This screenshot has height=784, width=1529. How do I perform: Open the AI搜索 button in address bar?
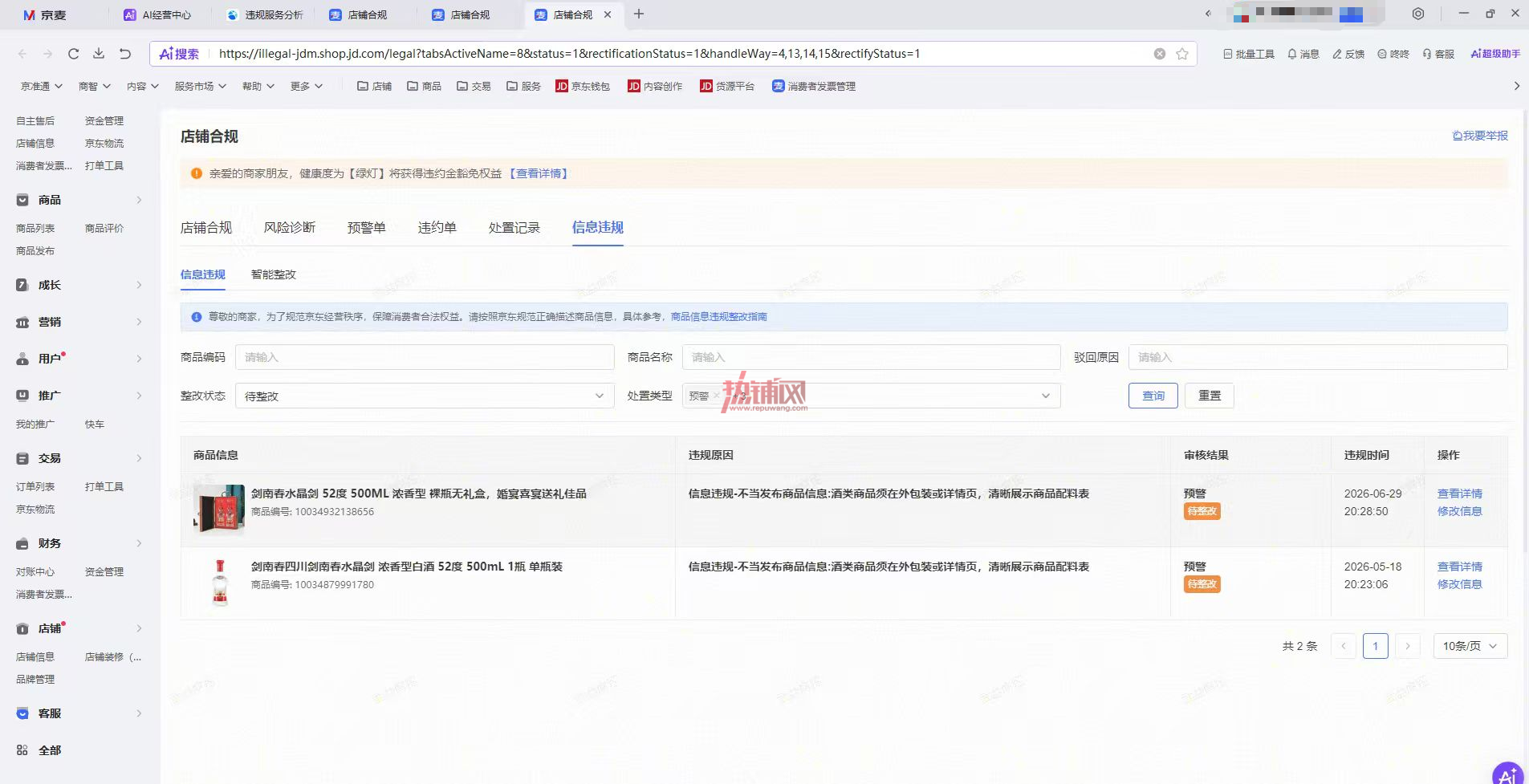coord(179,54)
